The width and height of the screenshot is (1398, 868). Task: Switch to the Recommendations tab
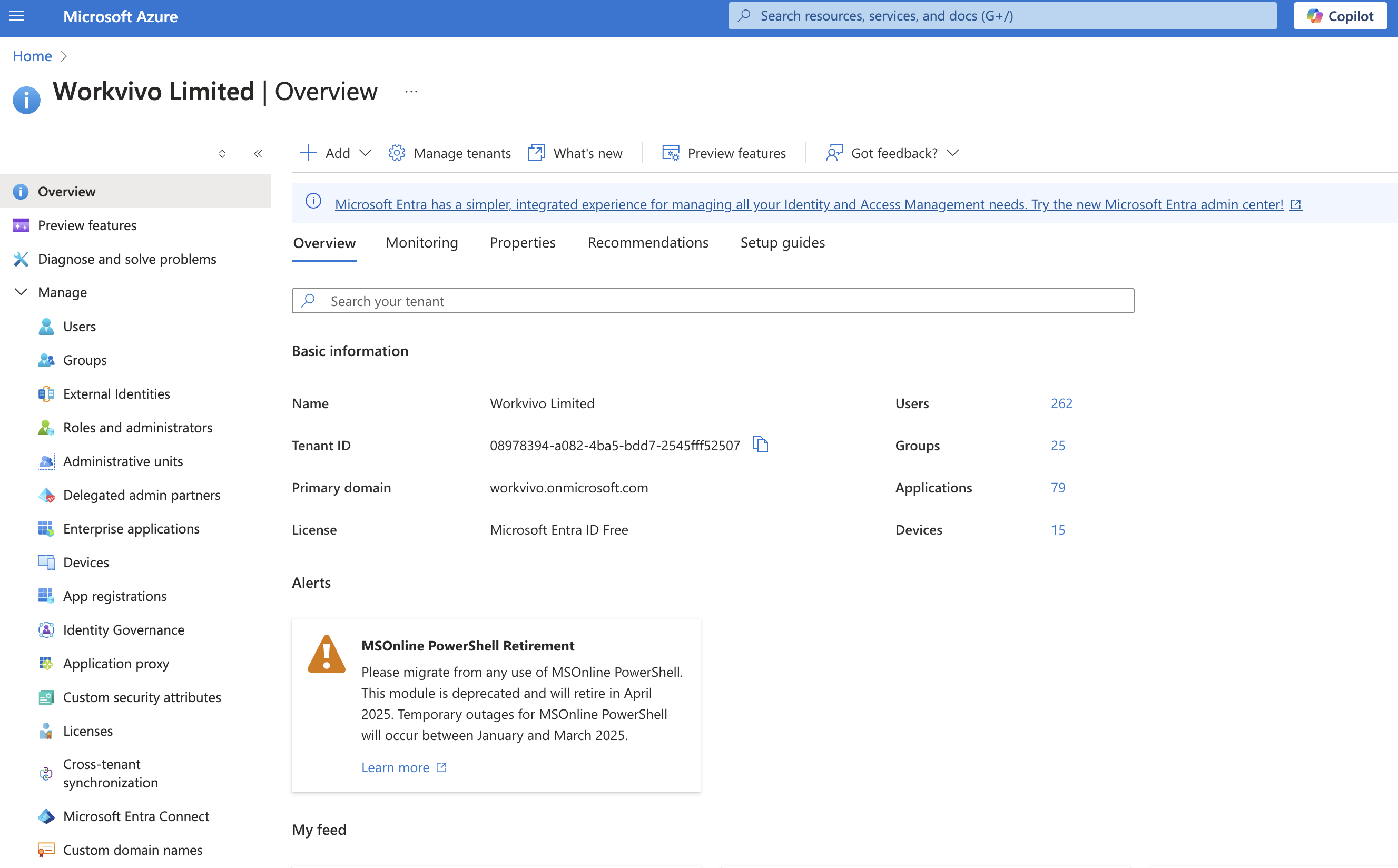[x=648, y=243]
